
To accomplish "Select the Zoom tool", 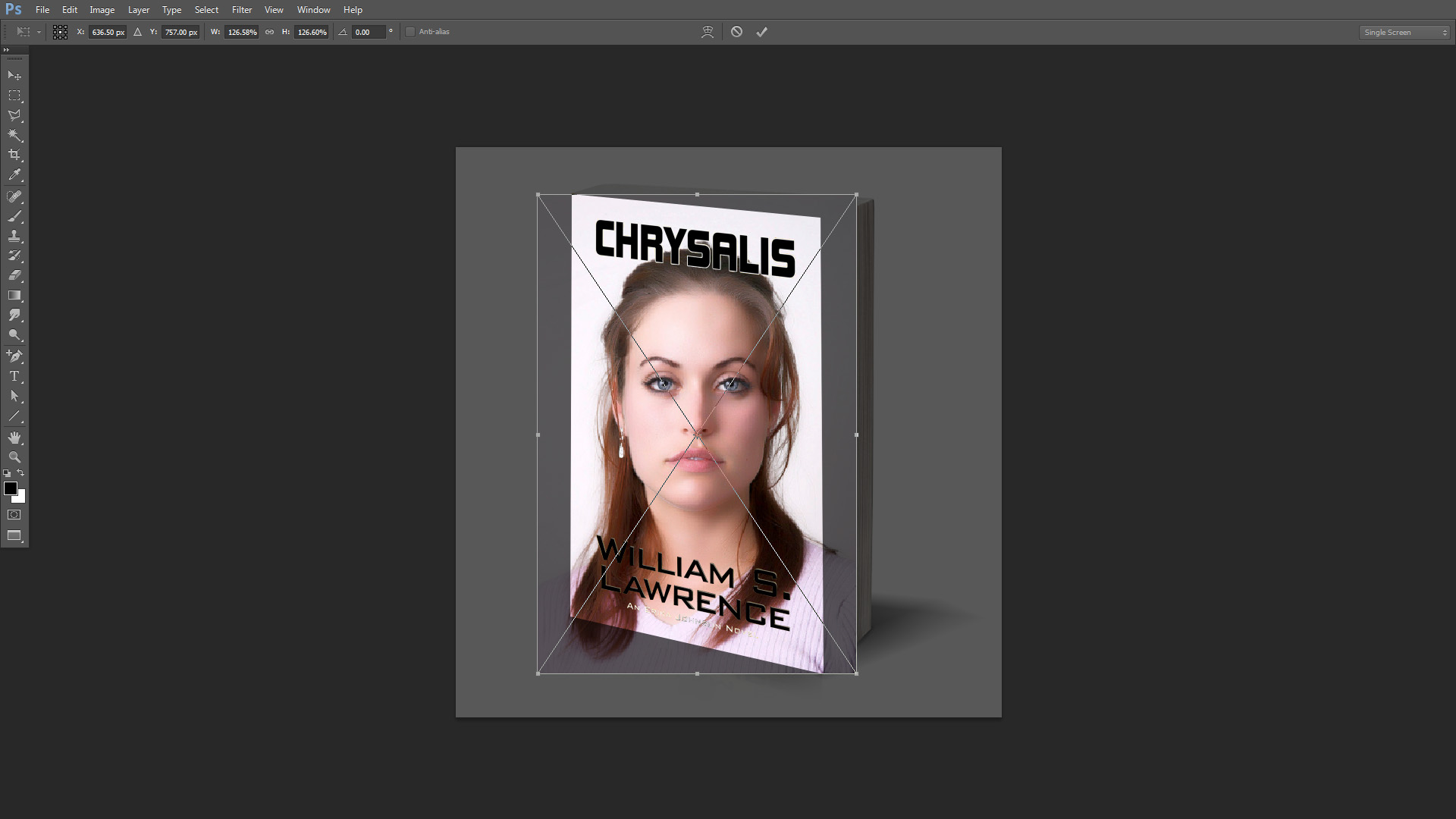I will tap(14, 457).
